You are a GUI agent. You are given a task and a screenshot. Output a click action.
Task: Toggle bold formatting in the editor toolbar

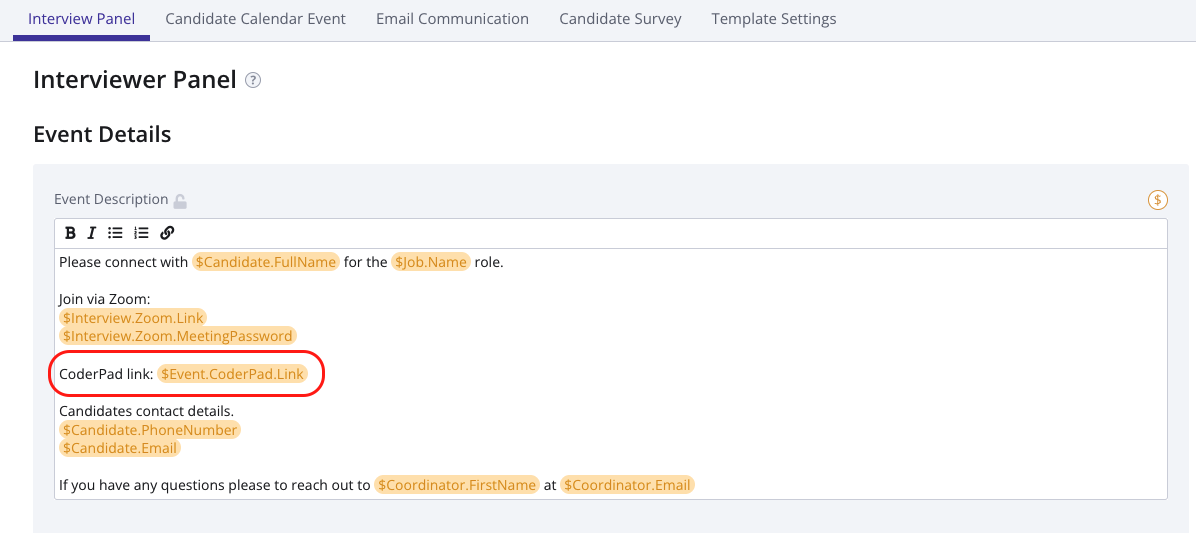pyautogui.click(x=70, y=233)
